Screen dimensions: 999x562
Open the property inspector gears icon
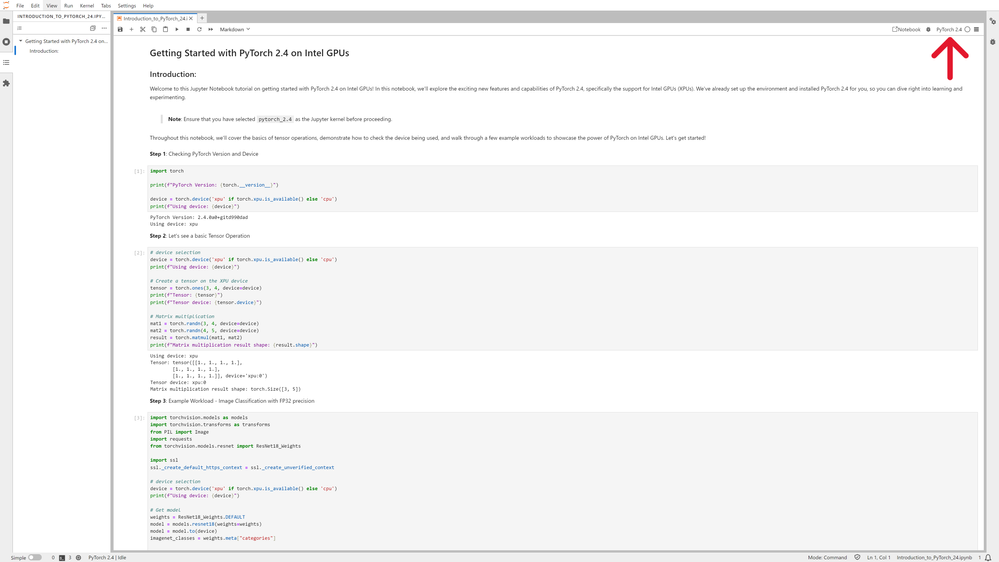993,21
